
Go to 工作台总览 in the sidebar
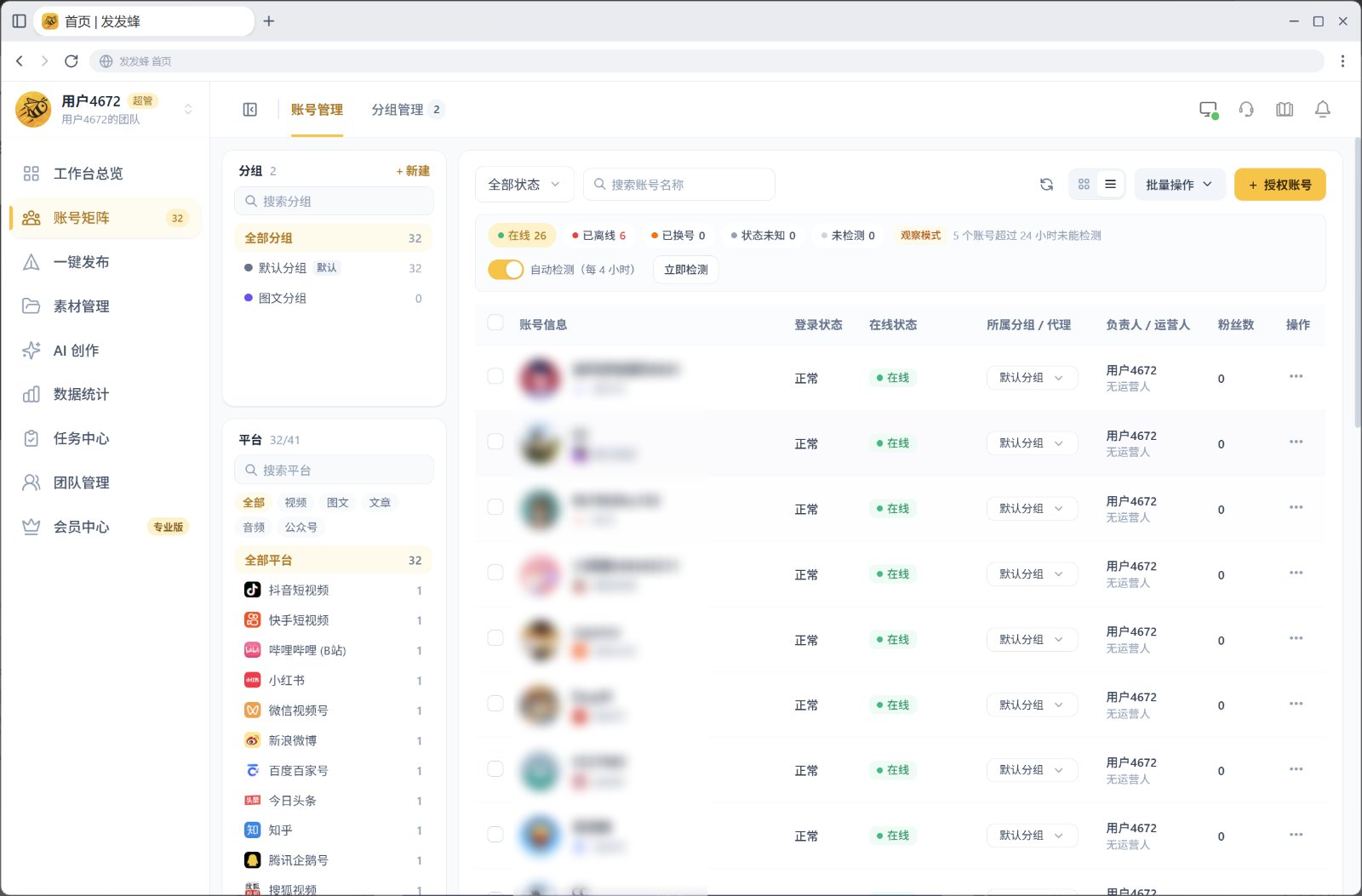pos(106,174)
